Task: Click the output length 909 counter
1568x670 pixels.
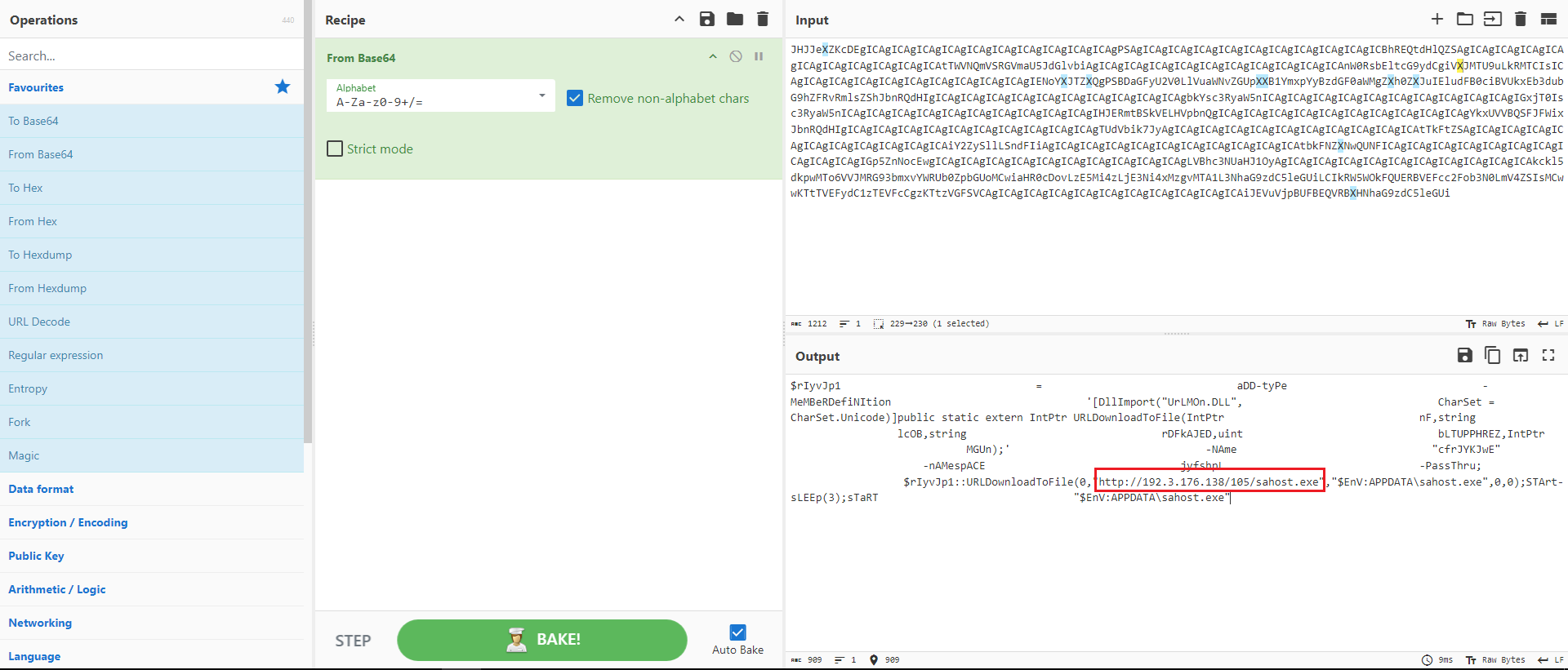Action: (x=806, y=660)
